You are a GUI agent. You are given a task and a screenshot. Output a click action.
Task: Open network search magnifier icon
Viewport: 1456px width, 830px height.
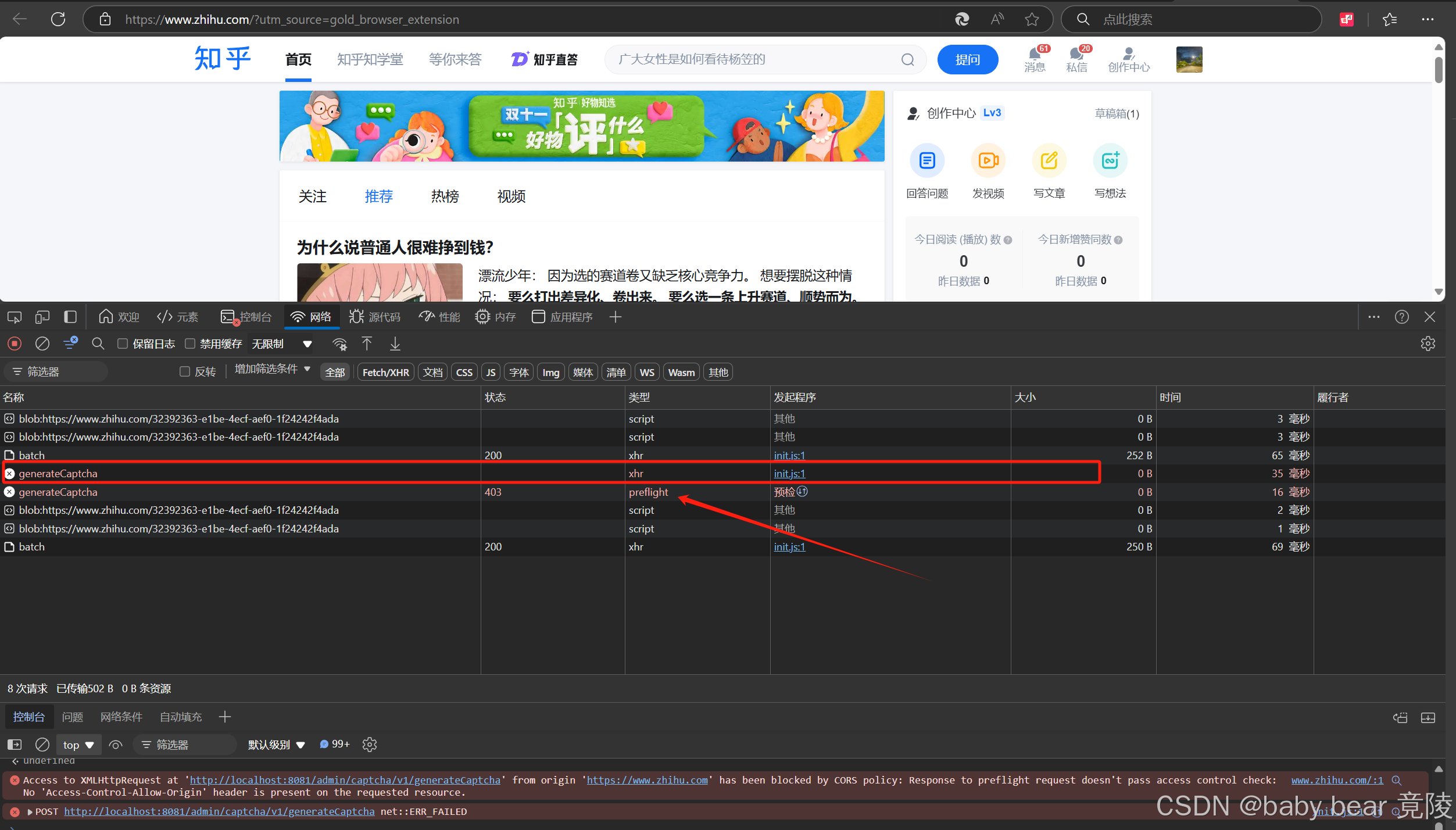(98, 344)
